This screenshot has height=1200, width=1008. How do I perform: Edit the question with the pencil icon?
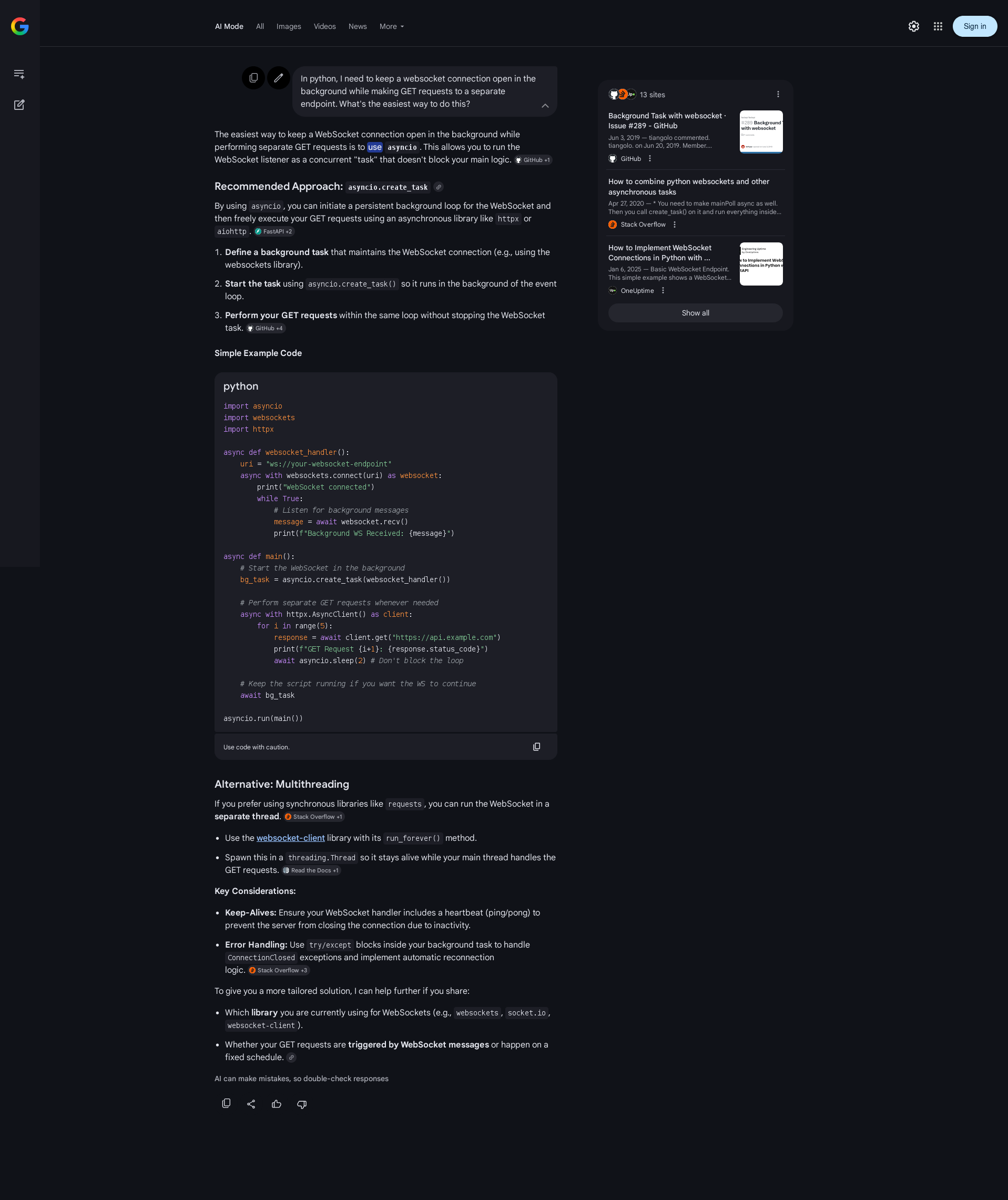tap(278, 78)
